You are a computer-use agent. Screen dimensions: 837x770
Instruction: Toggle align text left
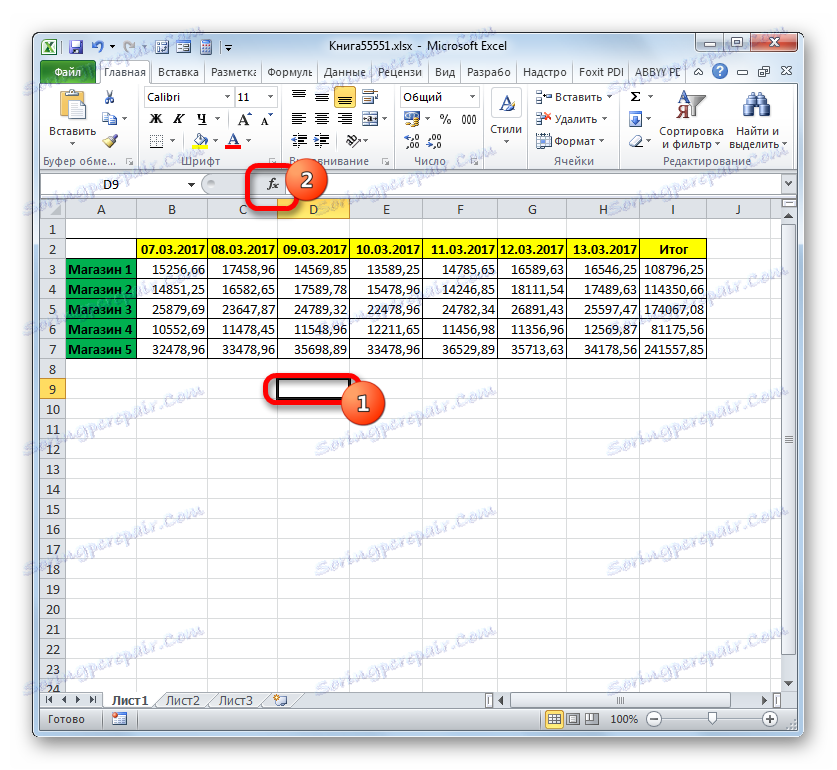click(x=299, y=119)
